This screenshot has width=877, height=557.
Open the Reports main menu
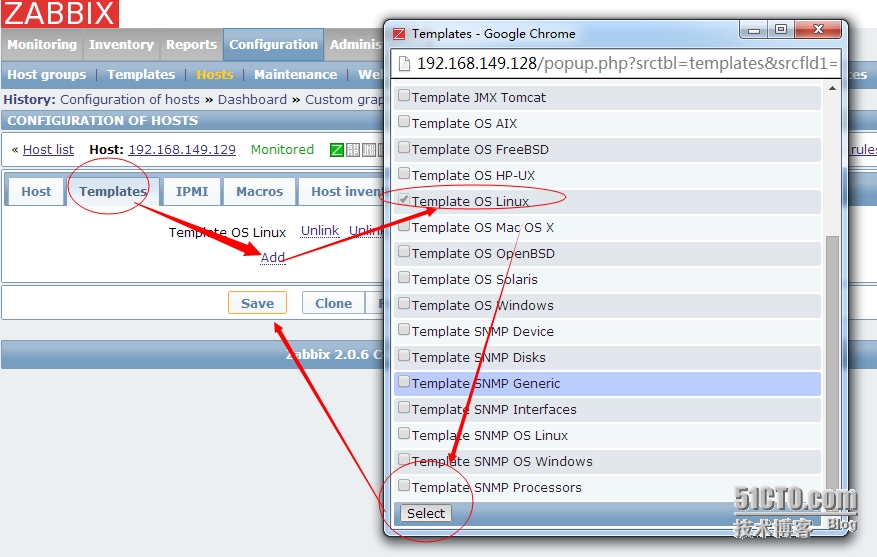pyautogui.click(x=191, y=45)
